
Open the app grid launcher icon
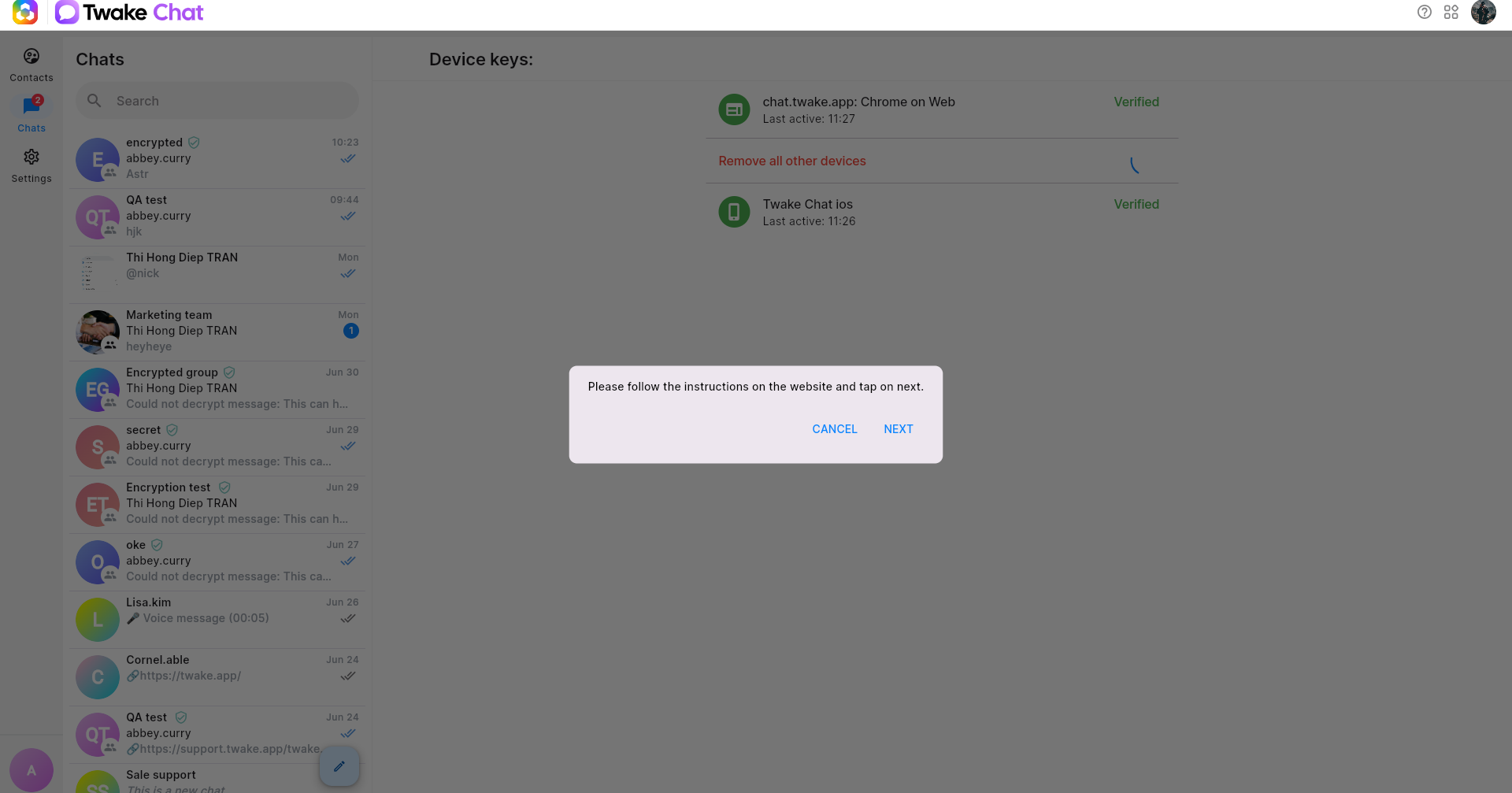pyautogui.click(x=1451, y=12)
